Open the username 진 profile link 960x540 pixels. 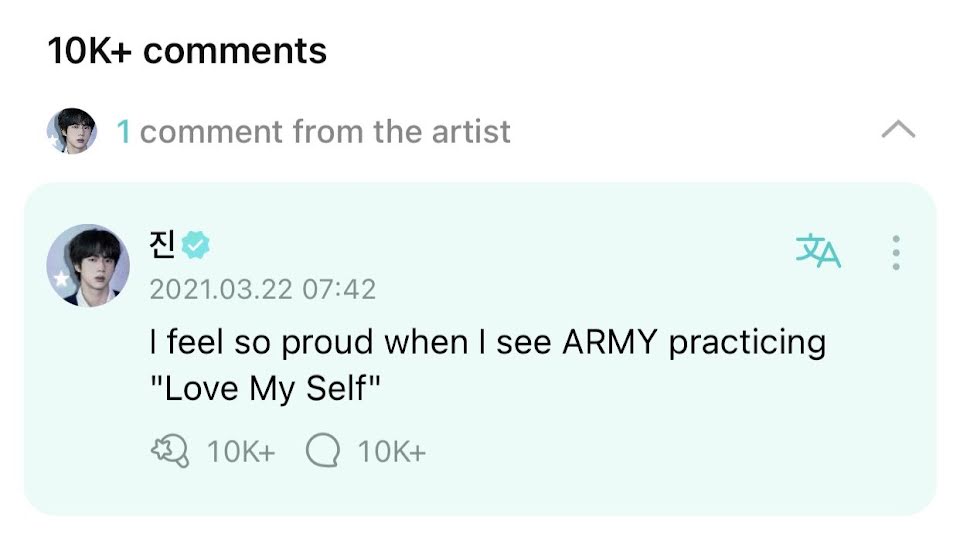pyautogui.click(x=162, y=243)
